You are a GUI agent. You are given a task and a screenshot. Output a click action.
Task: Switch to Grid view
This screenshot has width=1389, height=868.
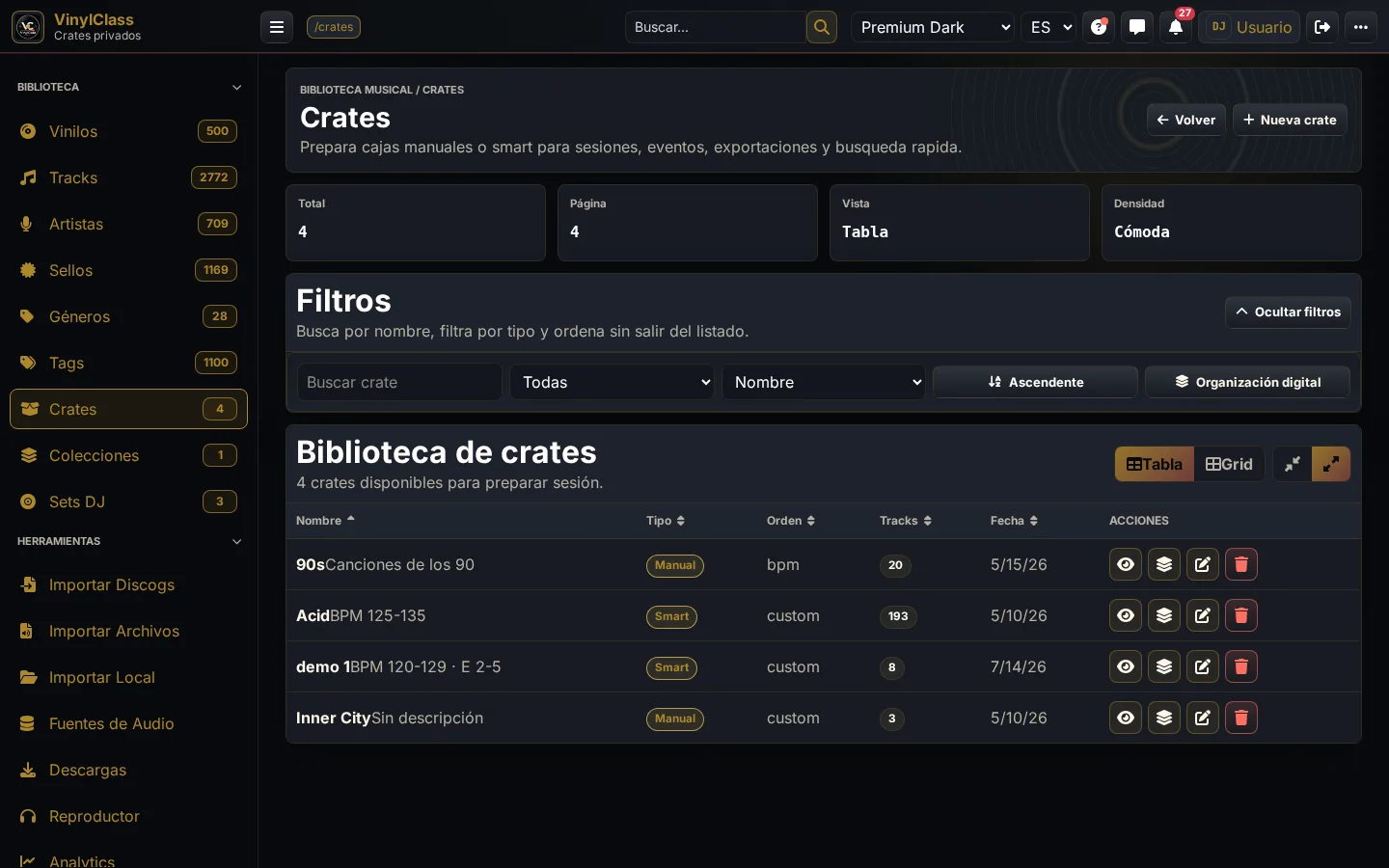click(x=1230, y=464)
